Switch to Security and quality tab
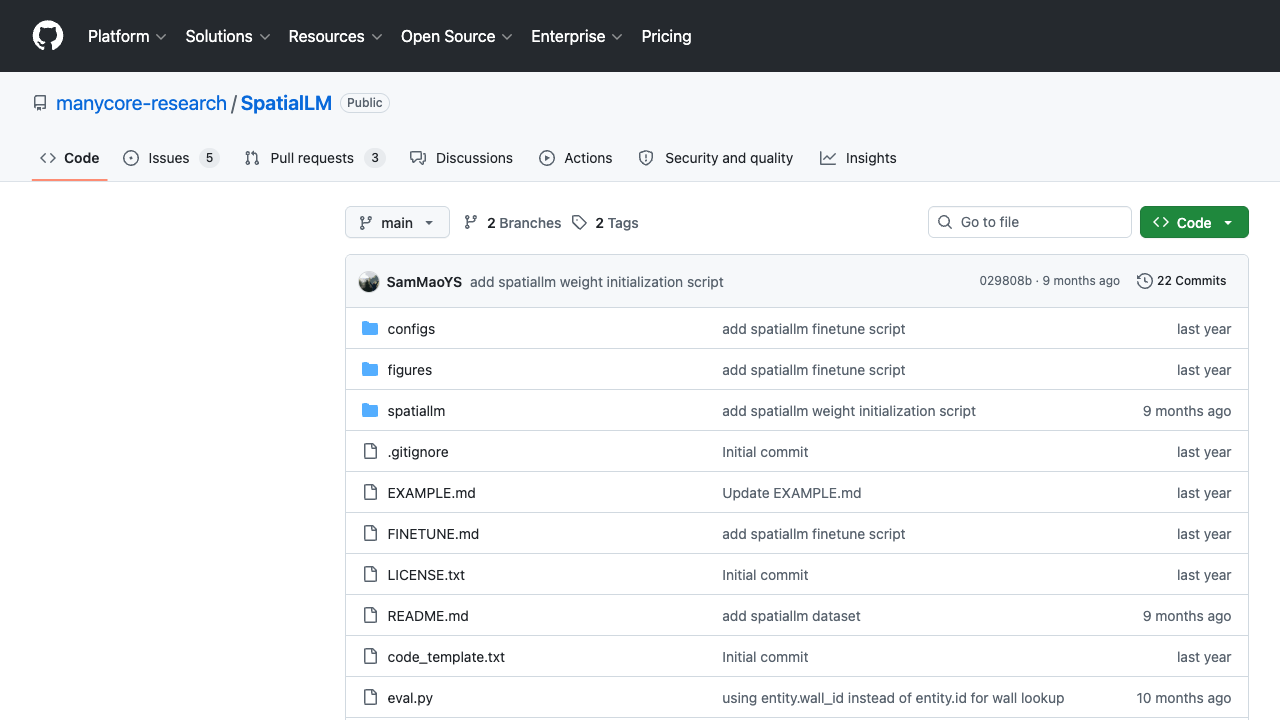Screen dimensions: 1280x720 [x=716, y=158]
